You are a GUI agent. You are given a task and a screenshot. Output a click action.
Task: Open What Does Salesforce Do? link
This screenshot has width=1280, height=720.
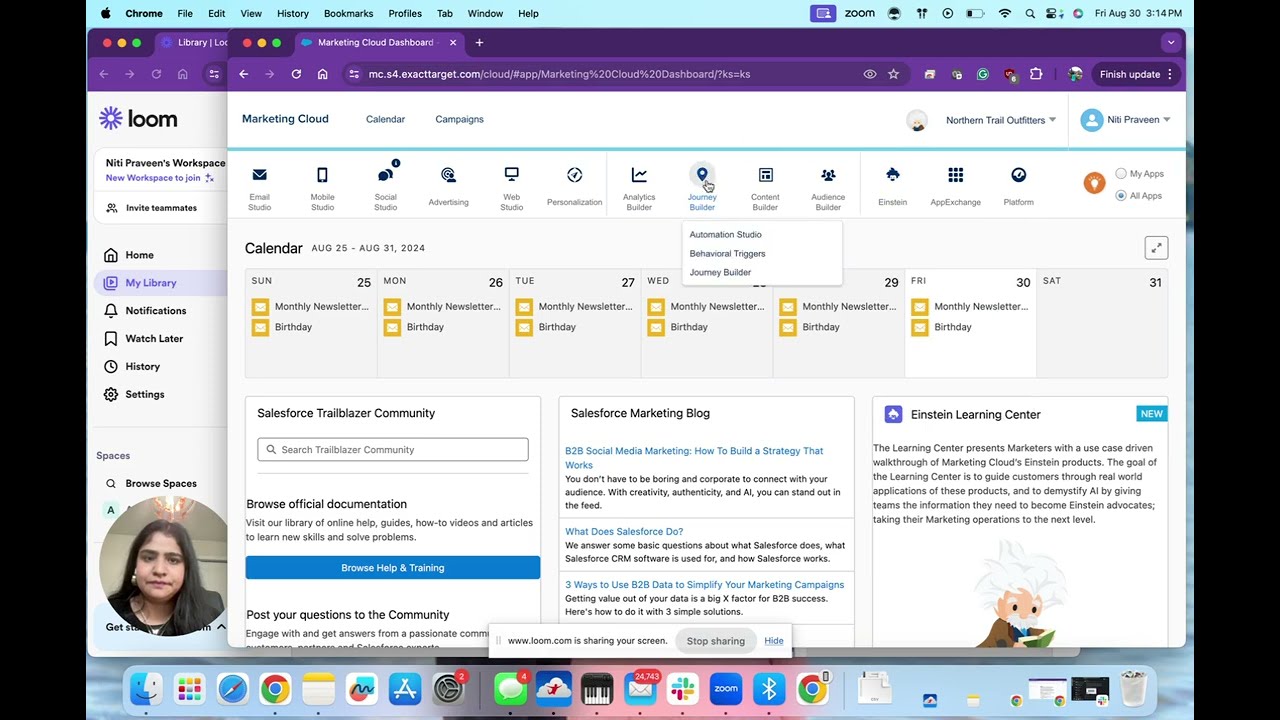(624, 532)
